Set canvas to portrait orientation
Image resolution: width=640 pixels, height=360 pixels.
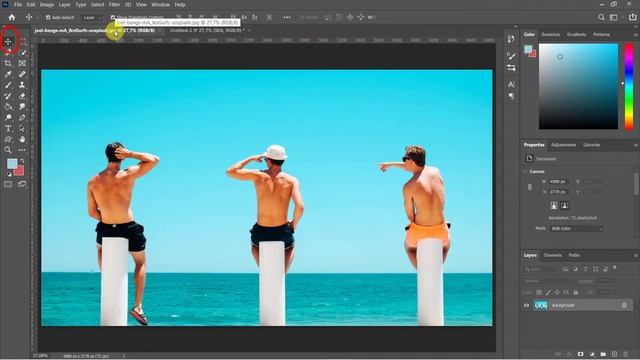(554, 205)
